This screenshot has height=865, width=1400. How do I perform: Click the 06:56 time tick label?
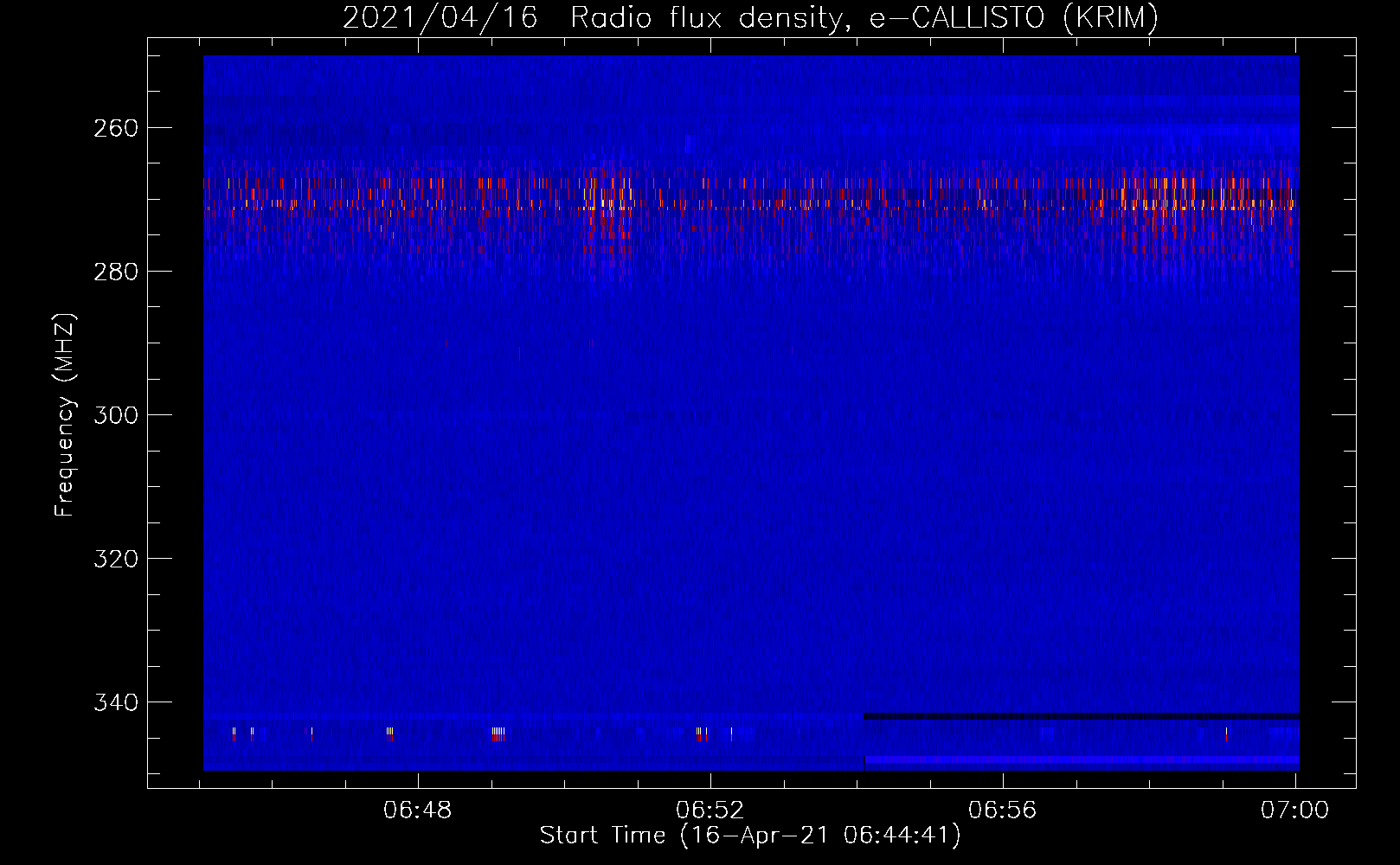click(1002, 811)
